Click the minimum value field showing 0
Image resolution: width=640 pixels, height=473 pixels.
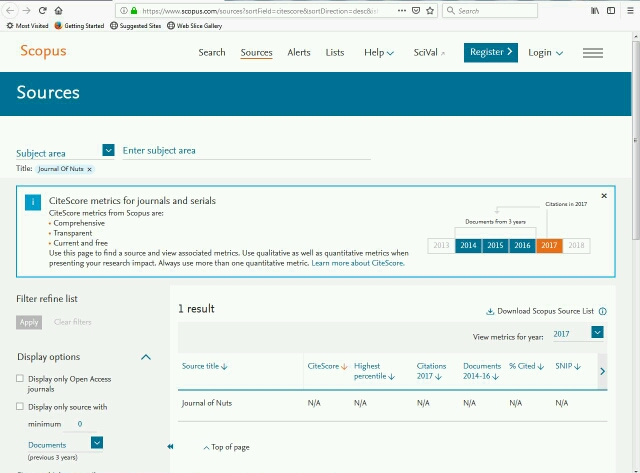pyautogui.click(x=80, y=424)
